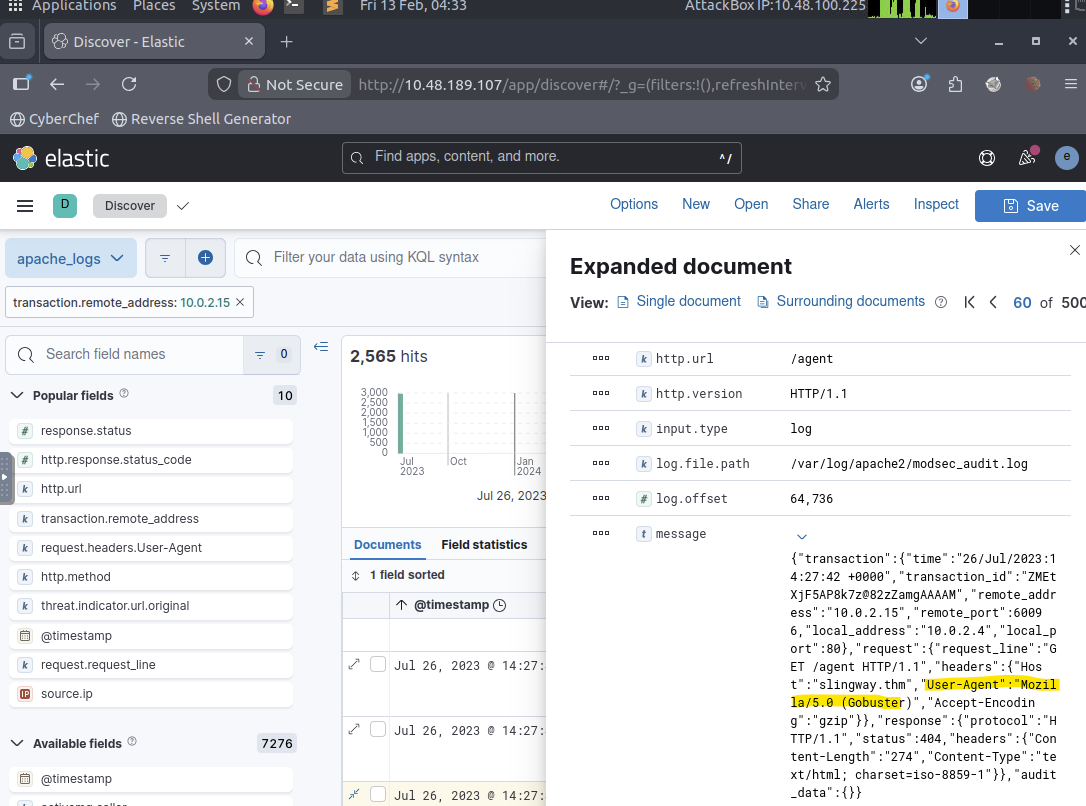The image size is (1086, 806).
Task: Click the hamburger navigation menu icon
Action: coord(25,206)
